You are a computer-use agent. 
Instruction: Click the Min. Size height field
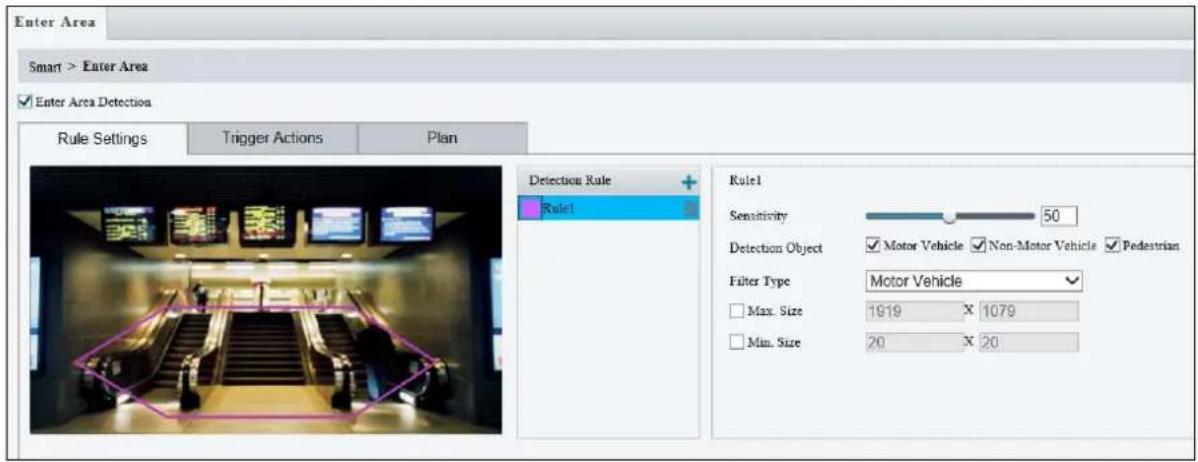point(1028,343)
